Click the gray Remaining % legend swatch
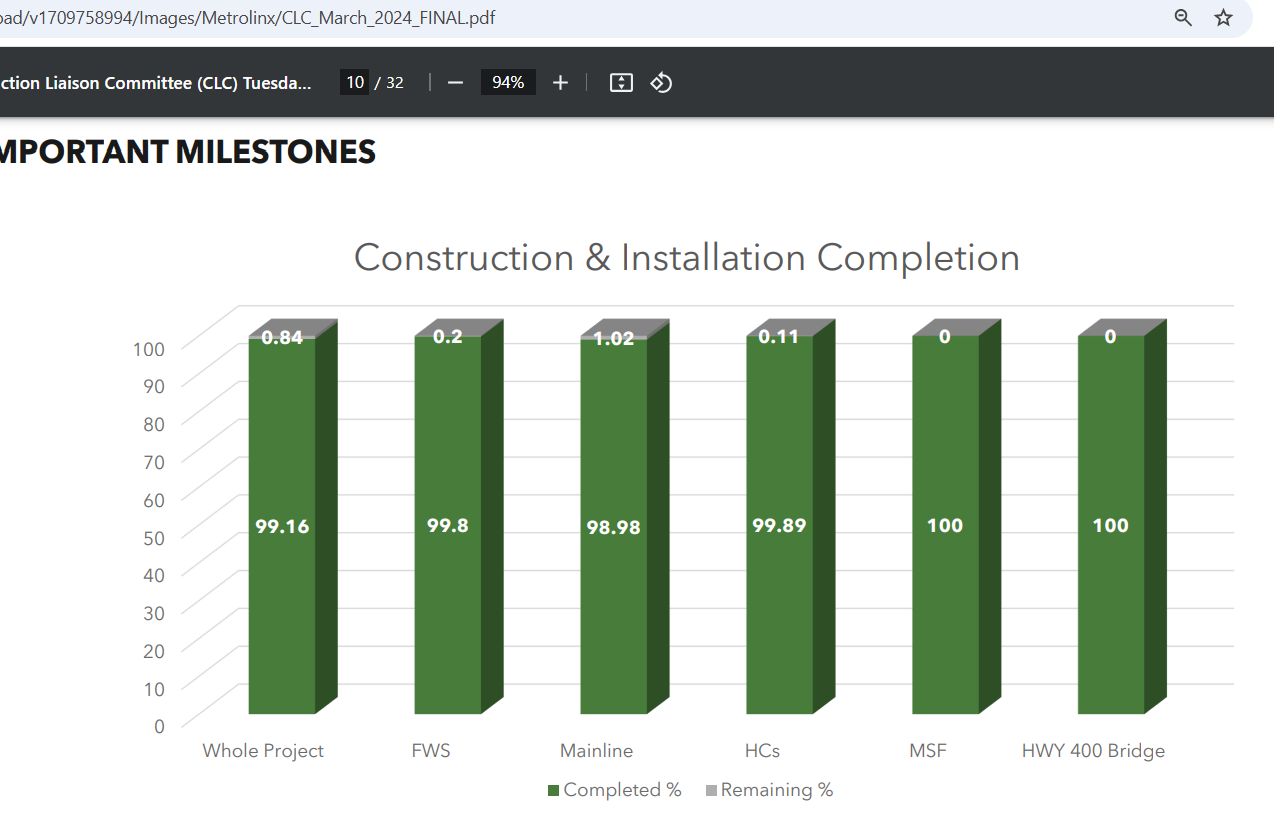Viewport: 1274px width, 821px height. pos(711,791)
